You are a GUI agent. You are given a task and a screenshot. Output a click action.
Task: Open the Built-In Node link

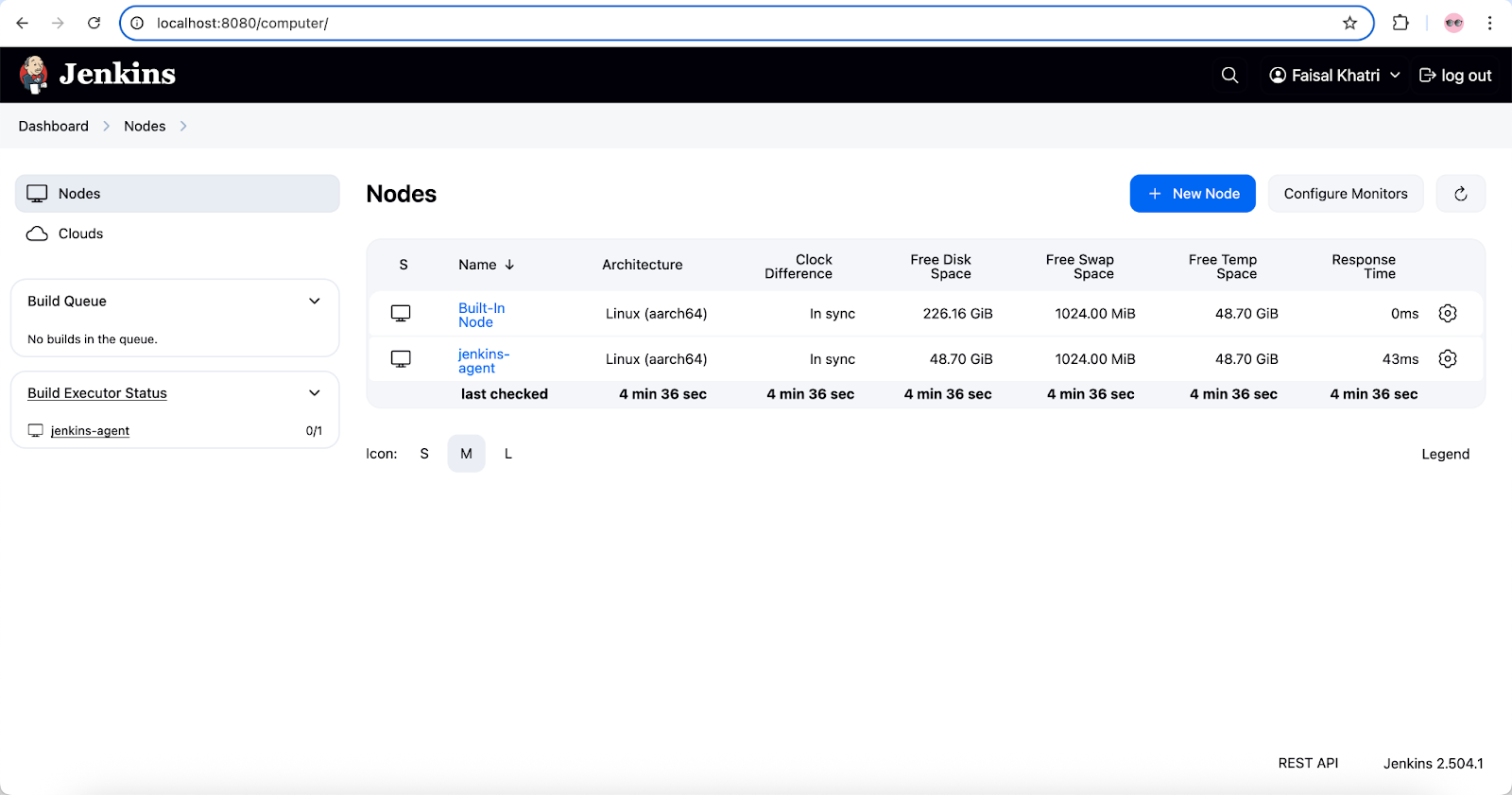[x=482, y=315]
